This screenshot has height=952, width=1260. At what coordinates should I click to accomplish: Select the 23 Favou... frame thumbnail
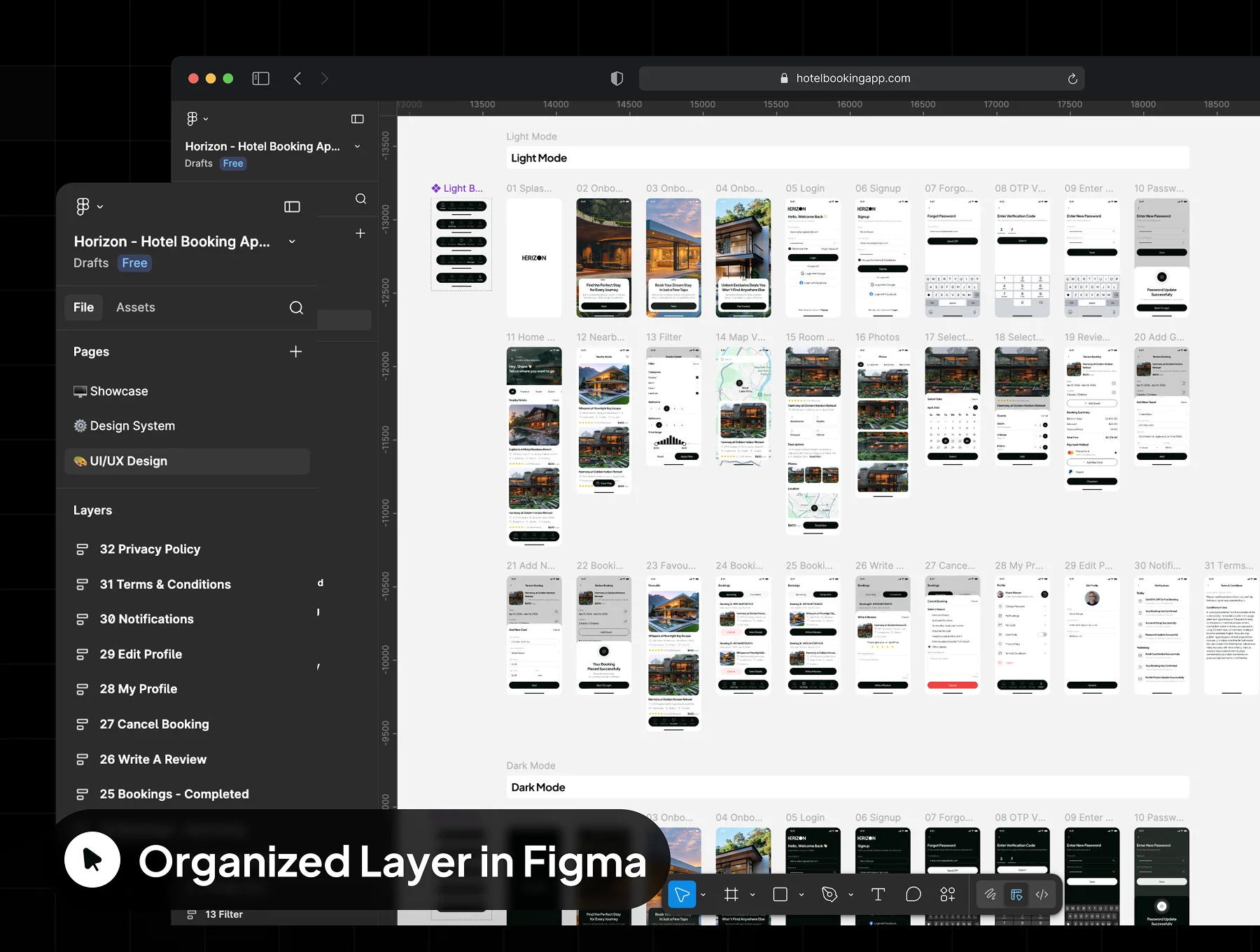[x=673, y=652]
